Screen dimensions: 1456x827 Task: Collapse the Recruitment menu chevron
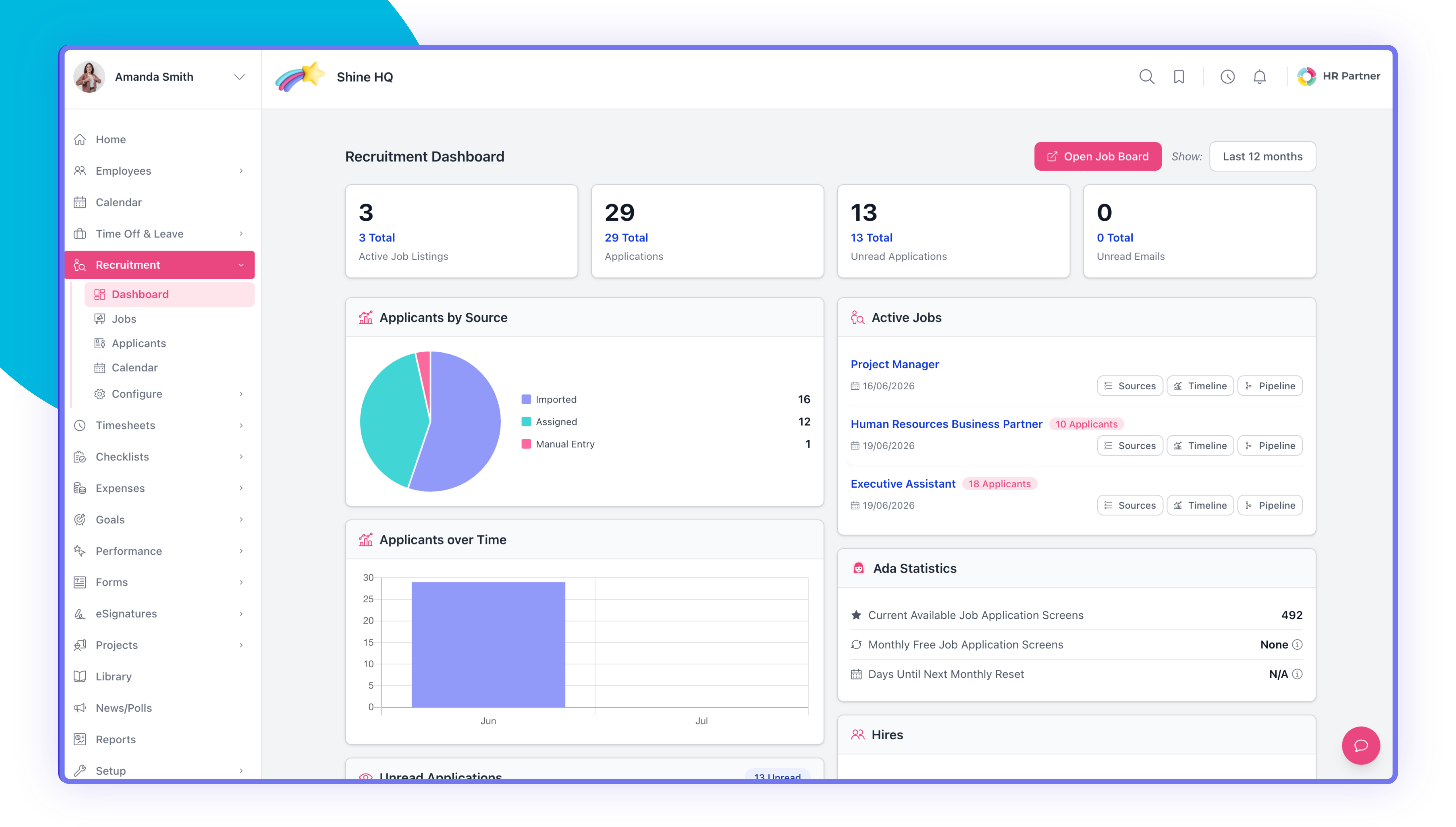(241, 265)
